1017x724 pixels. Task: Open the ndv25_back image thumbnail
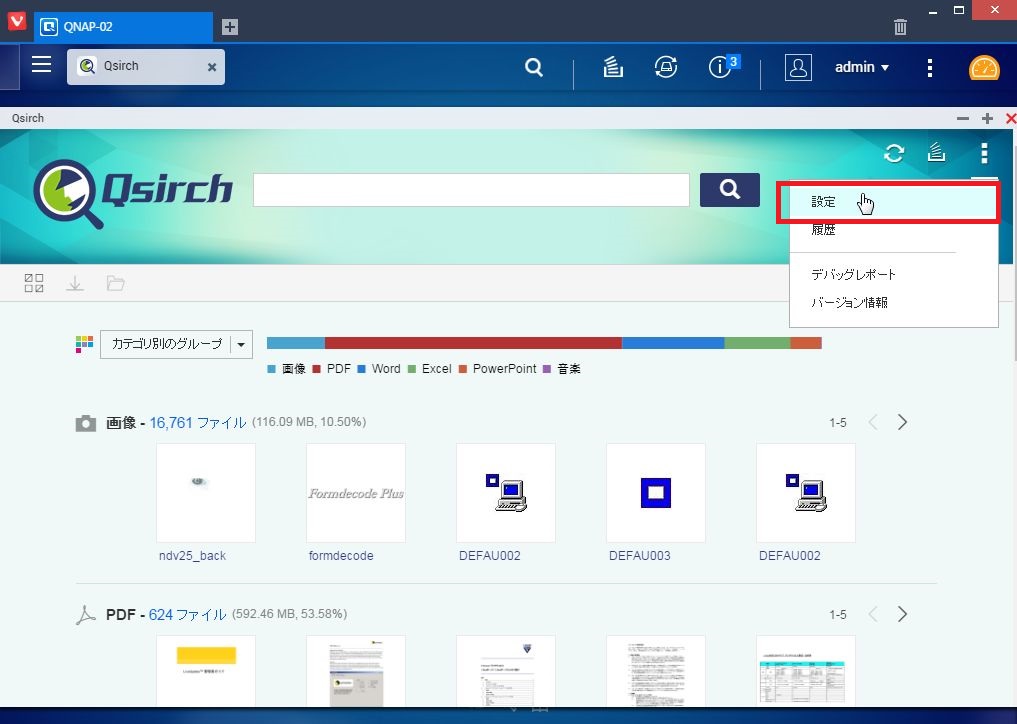[x=206, y=493]
